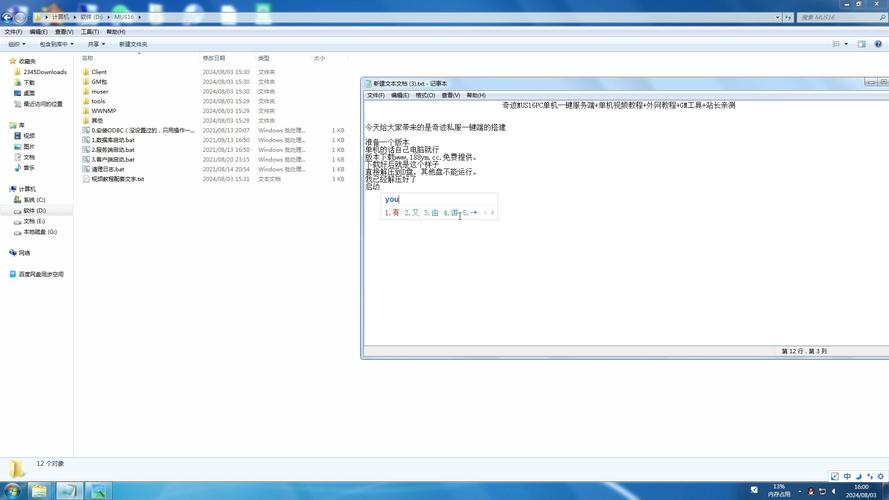Image resolution: width=889 pixels, height=500 pixels.
Task: Select the 3.客户端启动.bat file
Action: pos(113,159)
